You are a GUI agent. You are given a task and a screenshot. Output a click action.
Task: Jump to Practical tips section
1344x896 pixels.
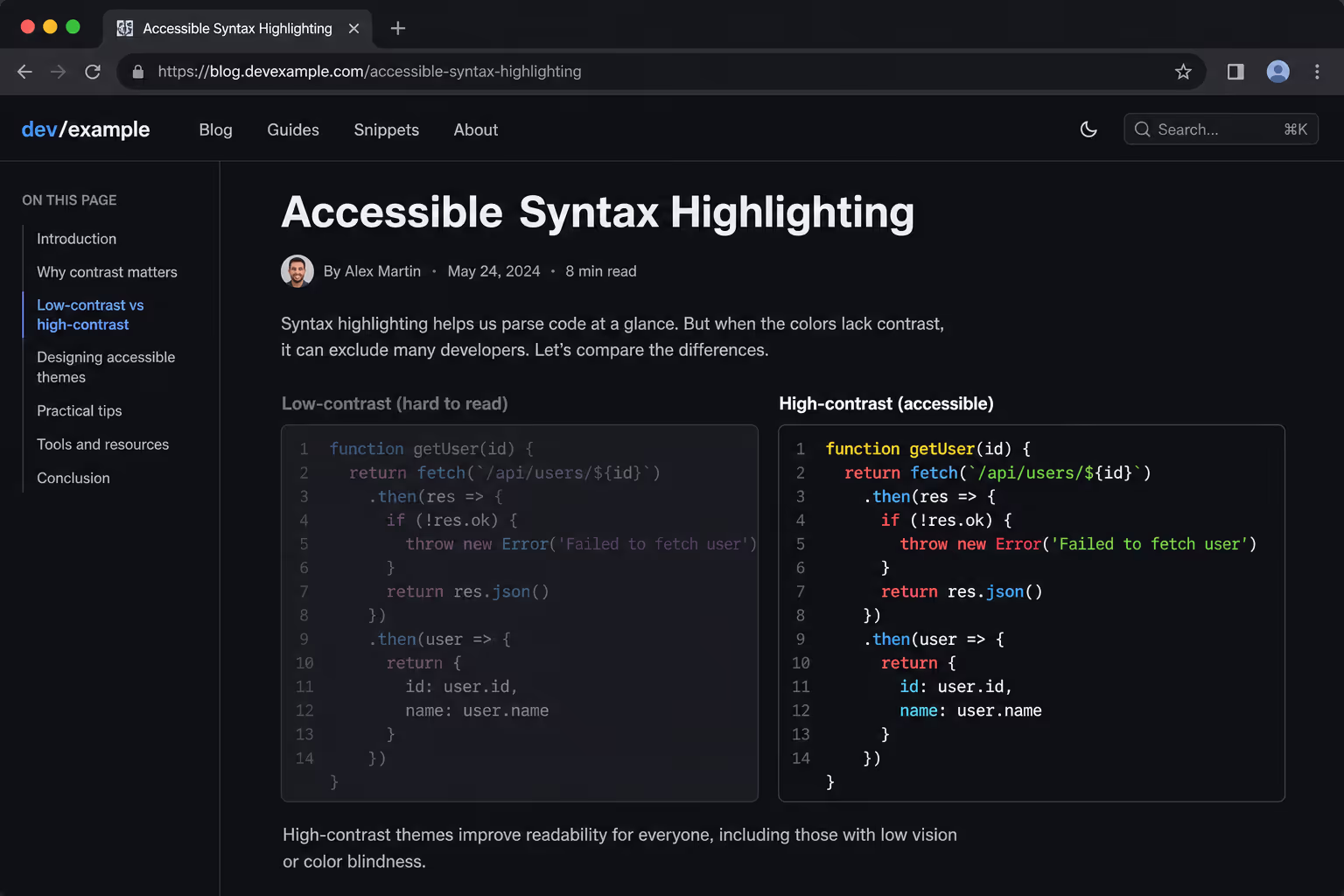pyautogui.click(x=80, y=410)
